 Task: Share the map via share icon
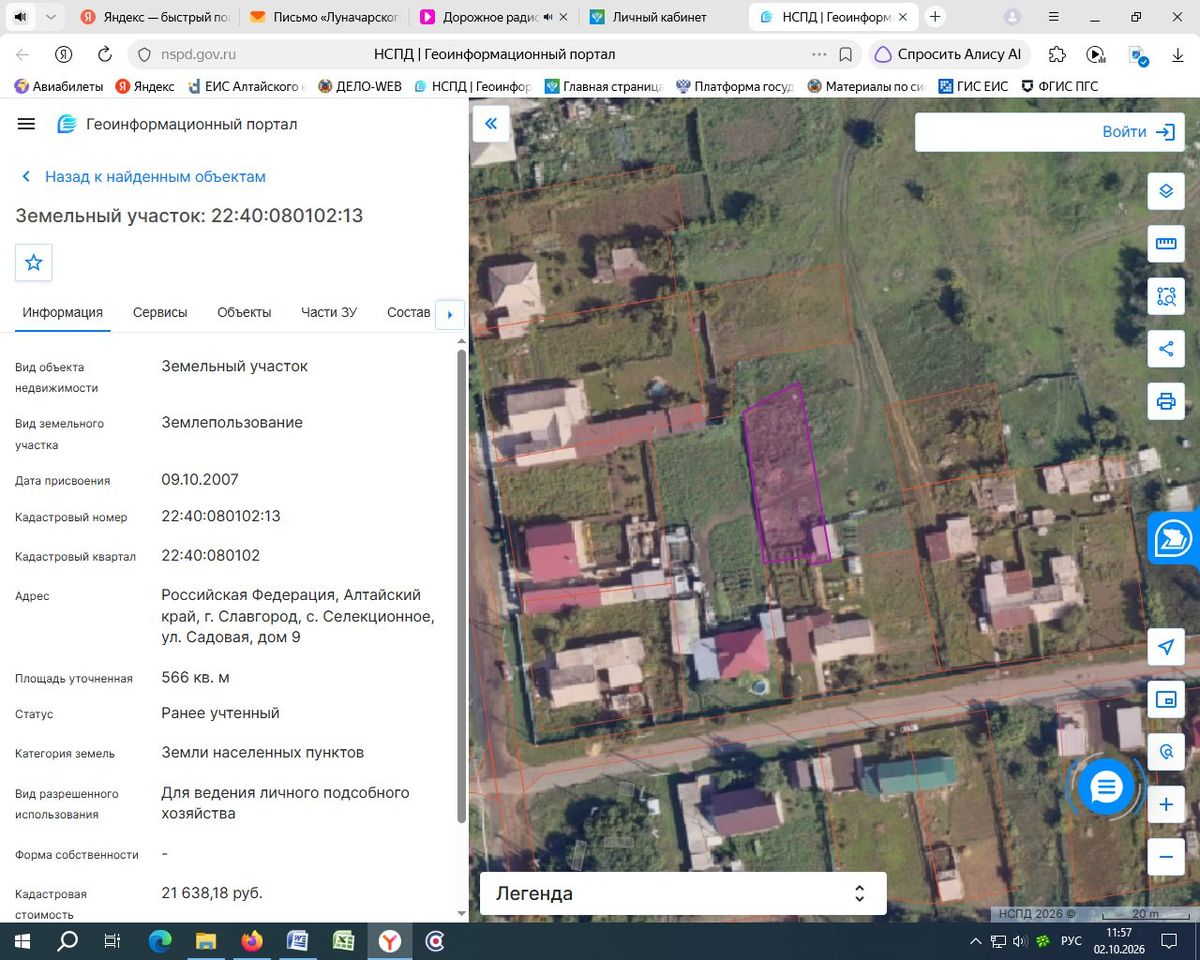click(1166, 348)
